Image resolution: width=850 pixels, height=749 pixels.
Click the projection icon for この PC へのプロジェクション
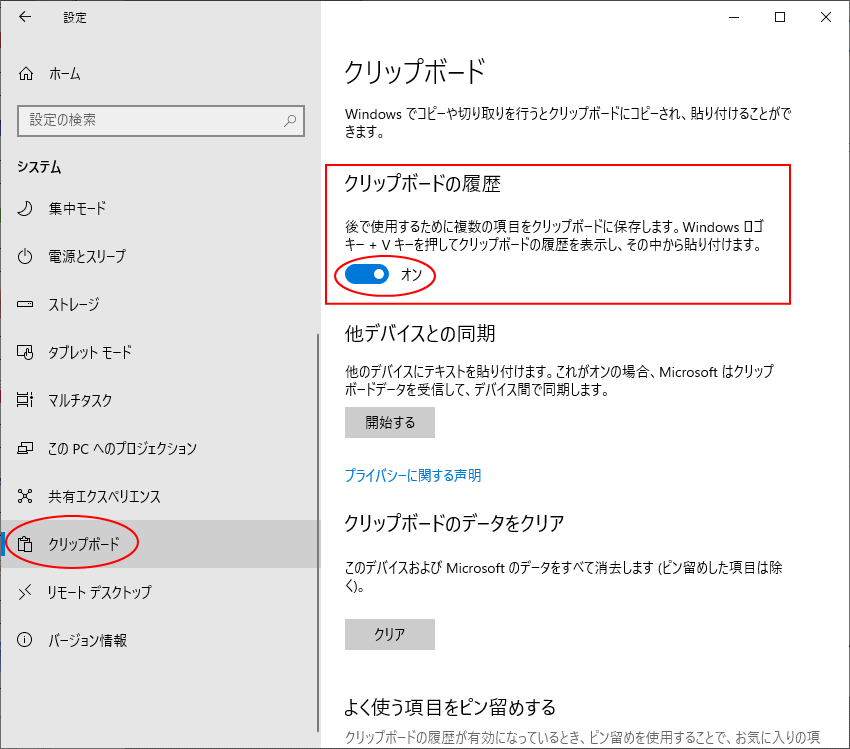(x=26, y=448)
